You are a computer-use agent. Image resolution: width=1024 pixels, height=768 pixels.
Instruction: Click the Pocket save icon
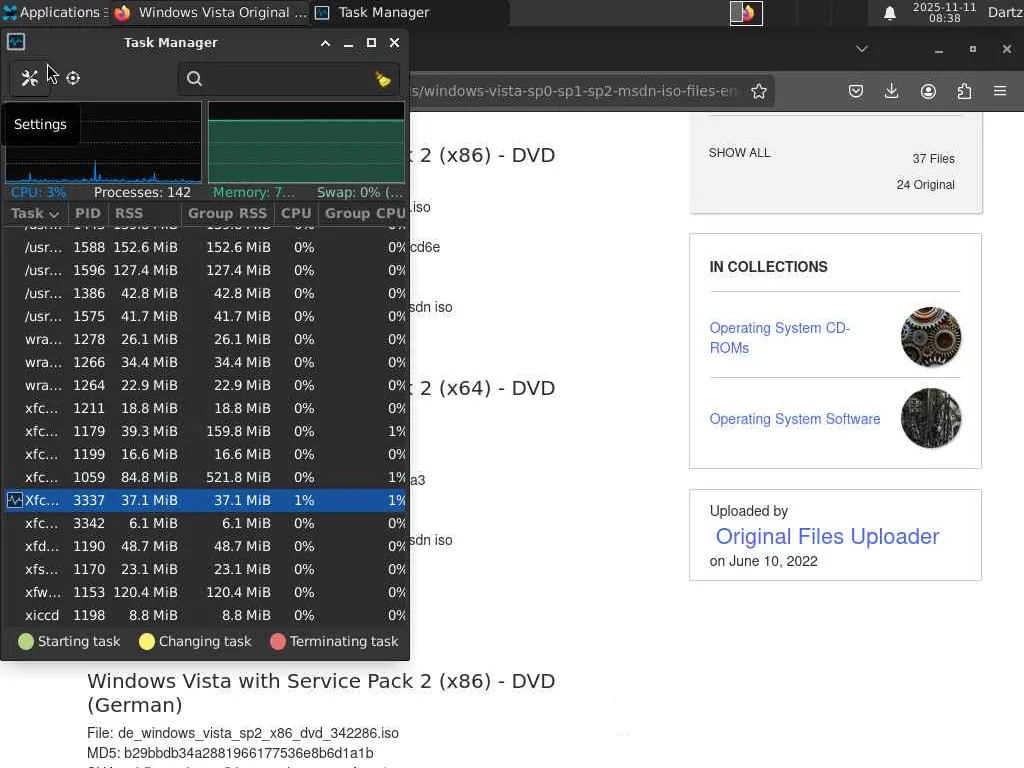856,91
